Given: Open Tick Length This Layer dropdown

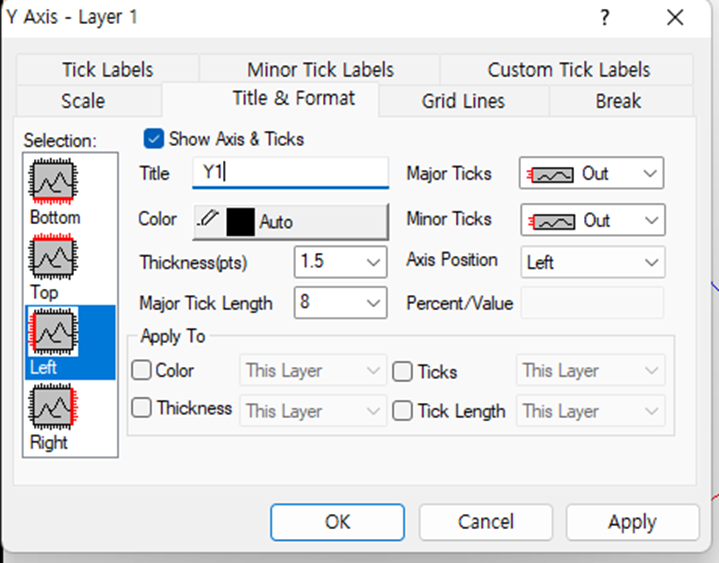Looking at the screenshot, I should tap(590, 411).
